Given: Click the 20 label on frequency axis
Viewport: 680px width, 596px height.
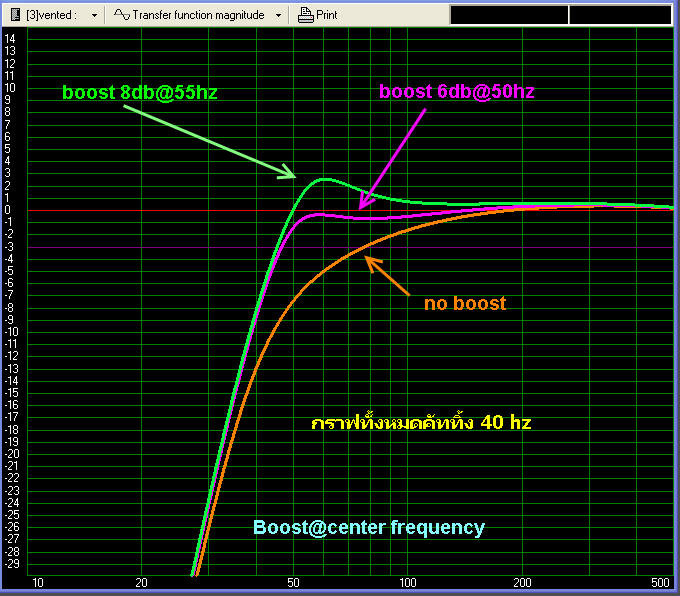Looking at the screenshot, I should (142, 583).
